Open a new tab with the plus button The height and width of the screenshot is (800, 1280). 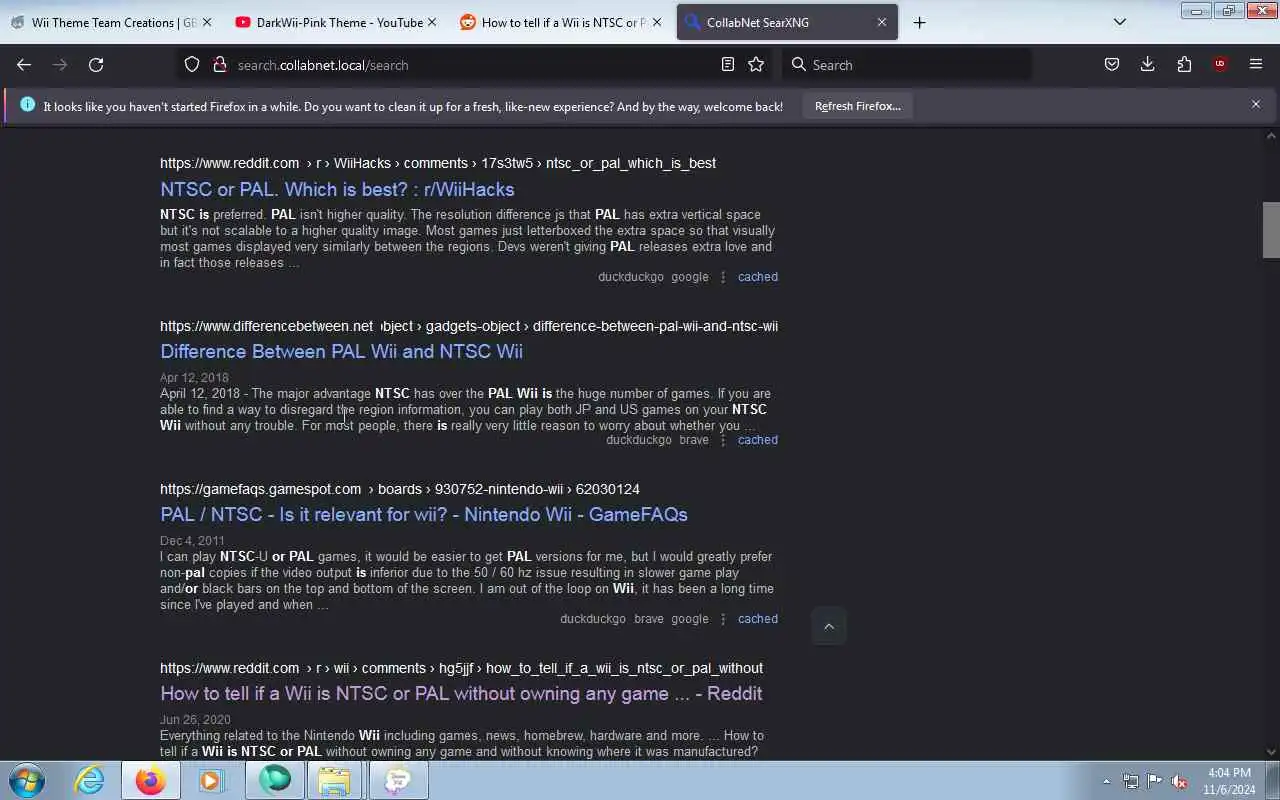tap(919, 22)
